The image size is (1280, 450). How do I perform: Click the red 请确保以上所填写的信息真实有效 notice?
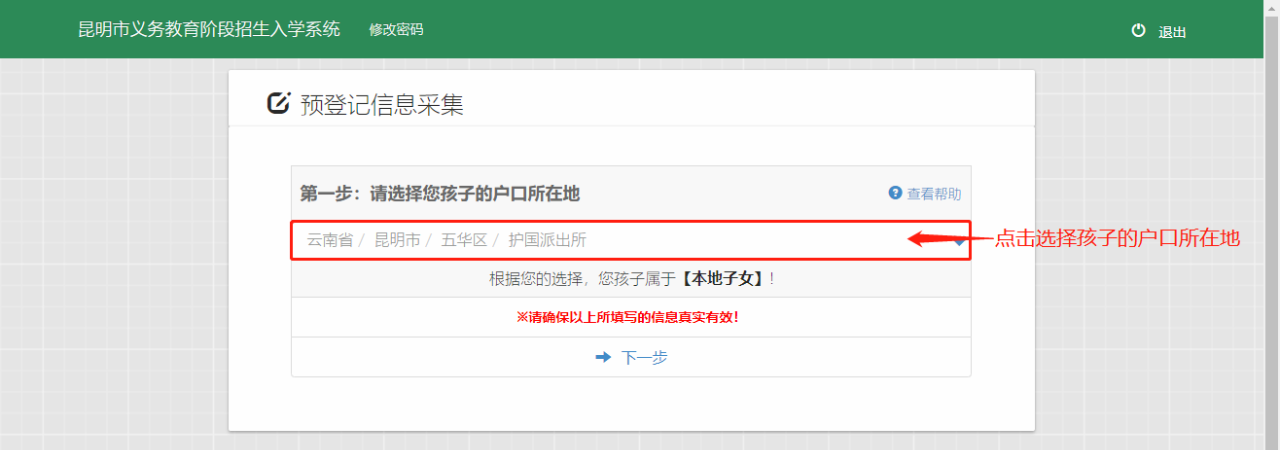[628, 317]
